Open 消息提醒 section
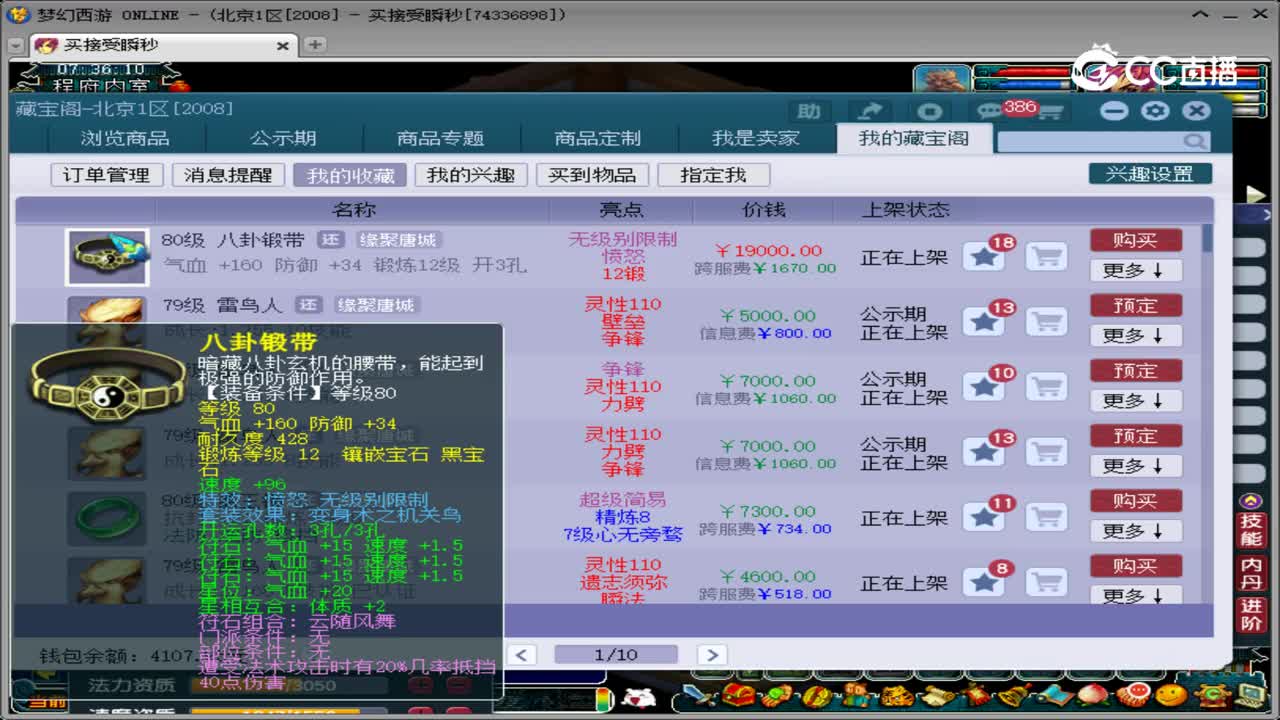 (229, 175)
